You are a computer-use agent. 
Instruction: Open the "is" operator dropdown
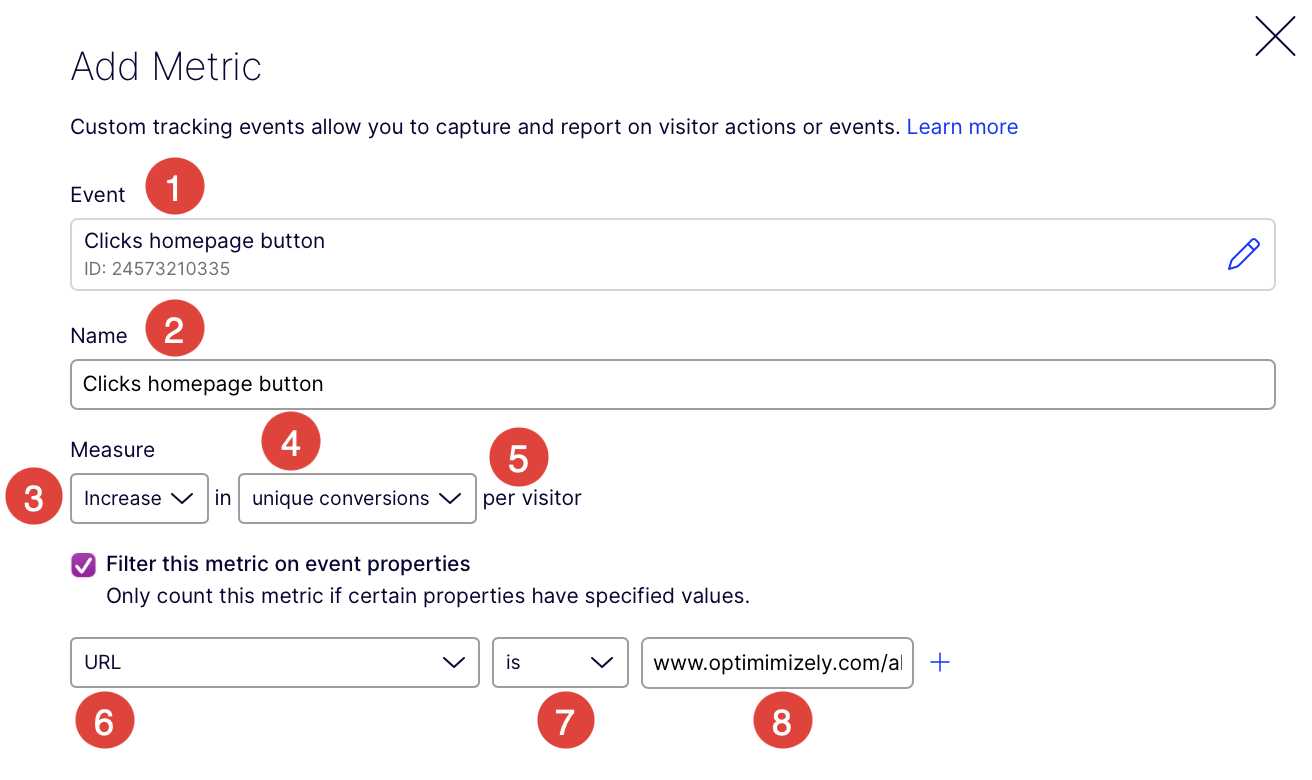(560, 662)
